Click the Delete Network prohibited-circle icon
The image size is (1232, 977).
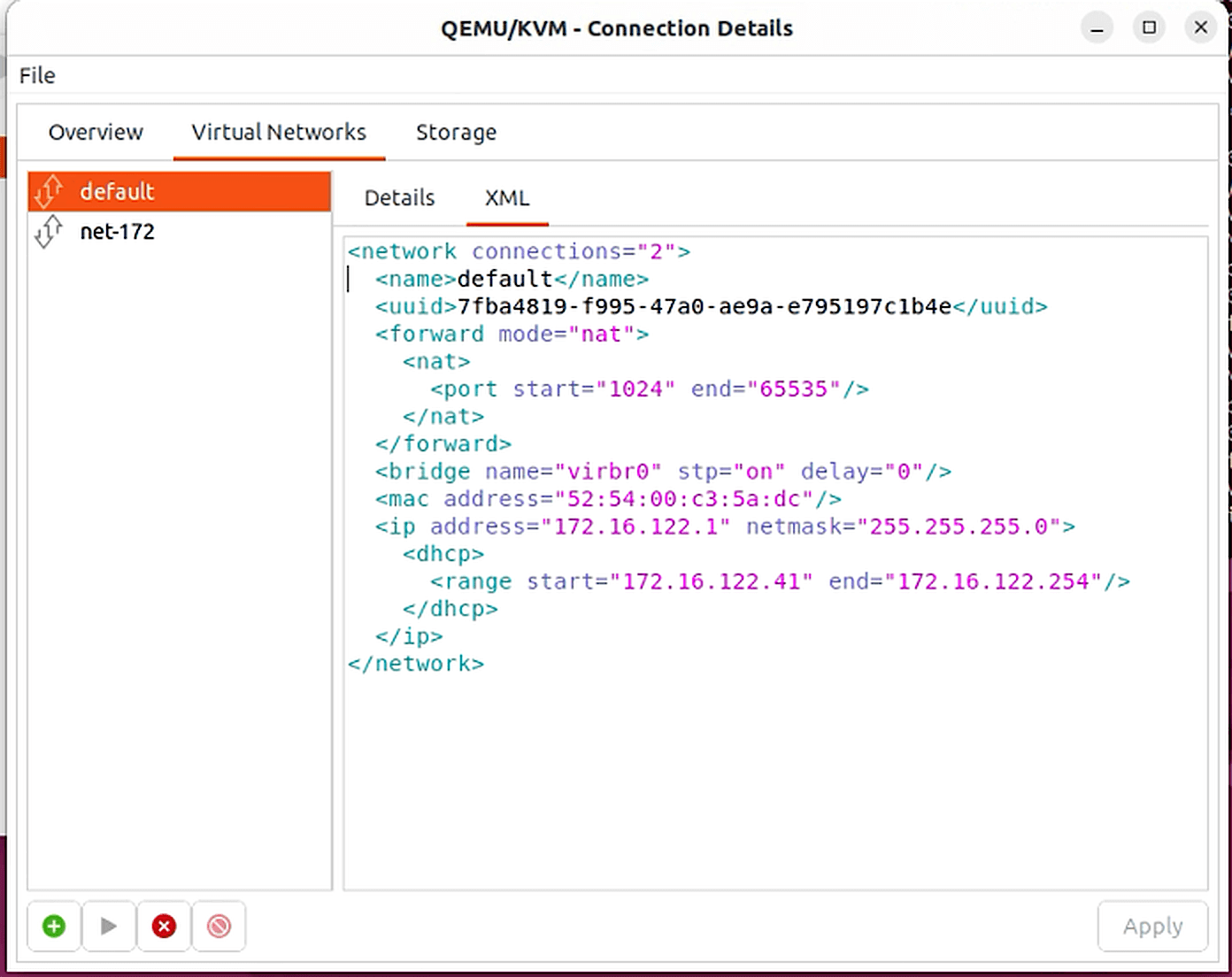pyautogui.click(x=219, y=926)
